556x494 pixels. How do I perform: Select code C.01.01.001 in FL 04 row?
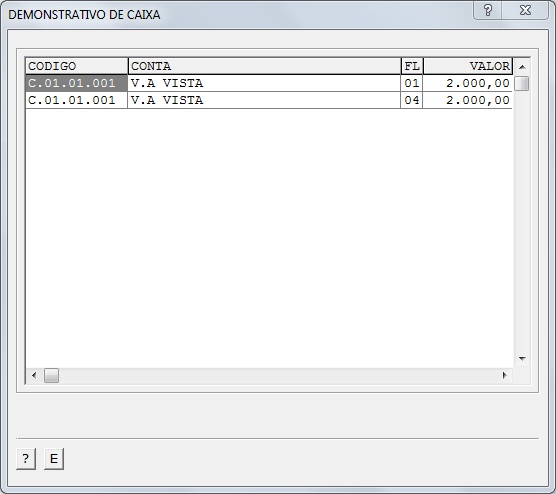(x=77, y=100)
